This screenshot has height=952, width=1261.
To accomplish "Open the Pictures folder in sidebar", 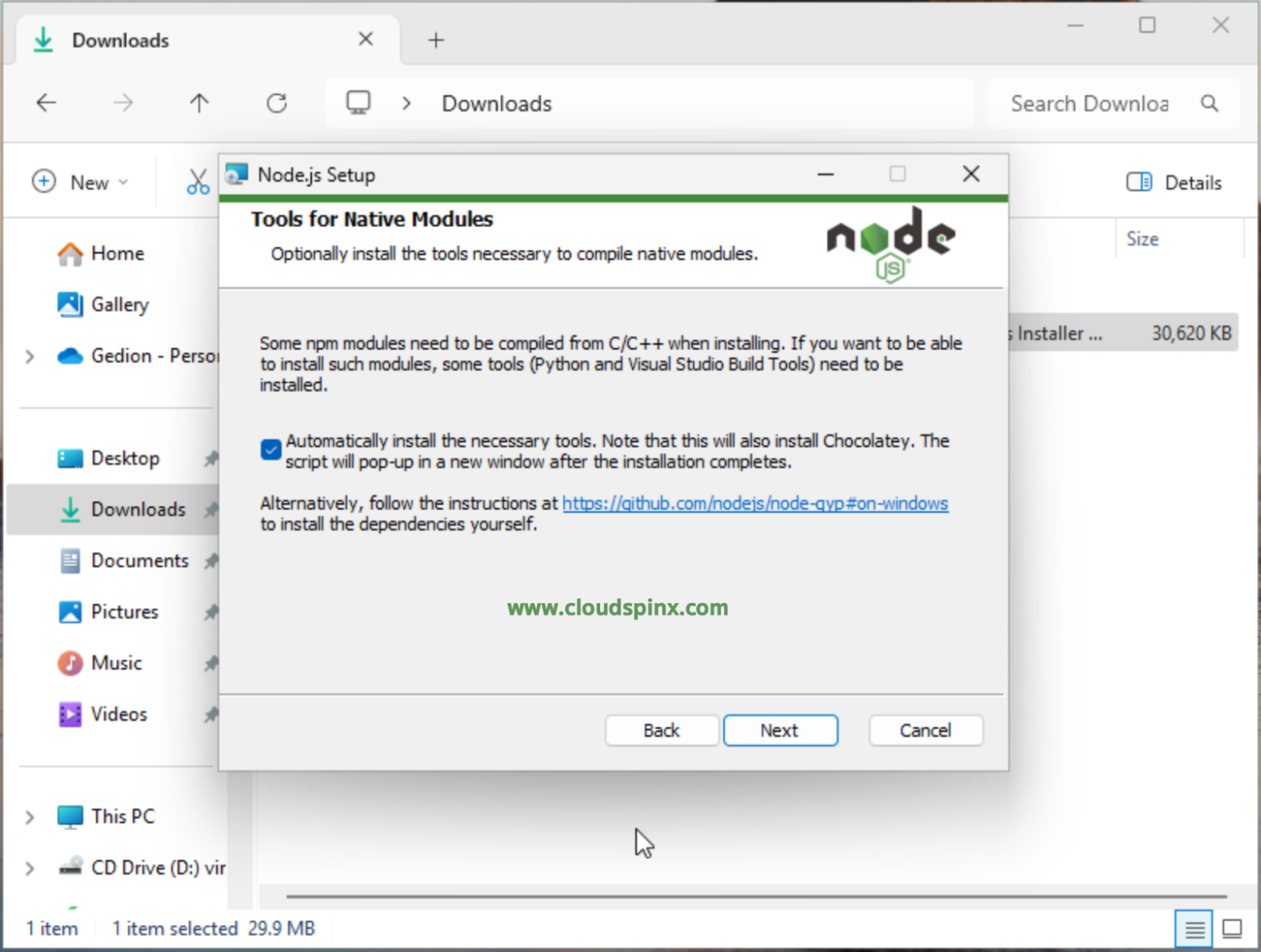I will (x=124, y=611).
